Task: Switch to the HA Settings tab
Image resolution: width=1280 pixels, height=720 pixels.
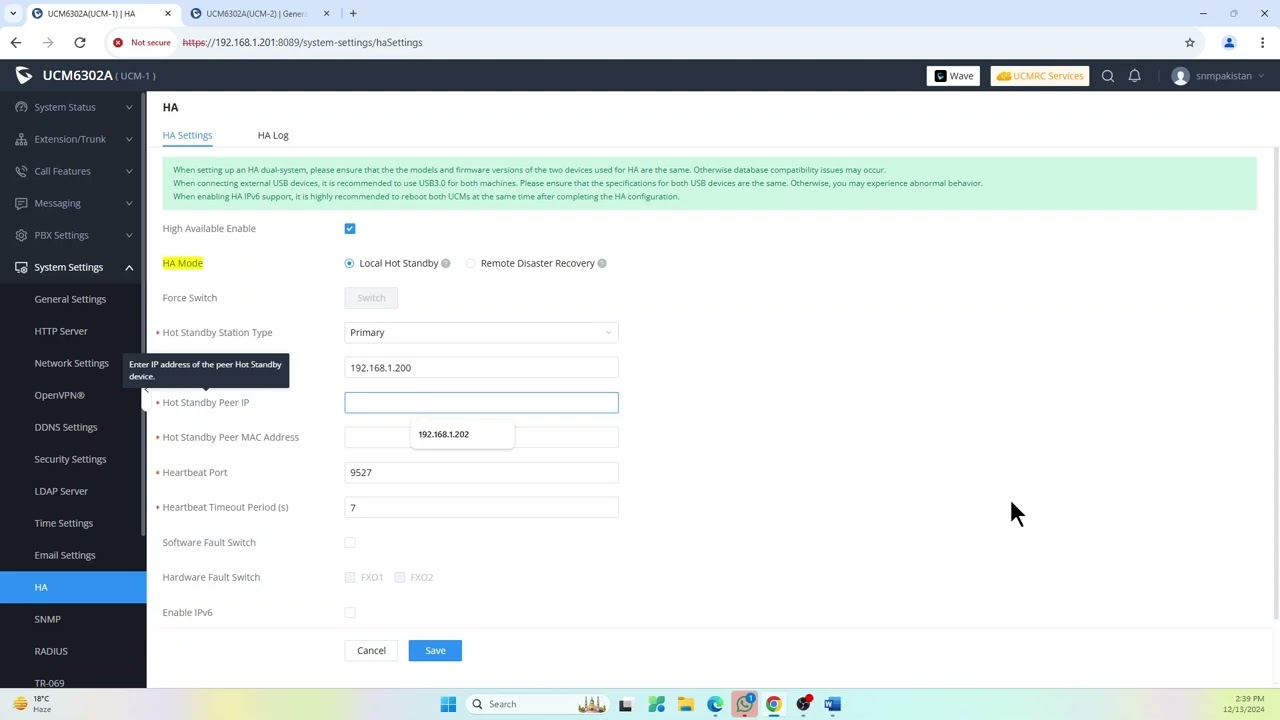Action: coord(188,135)
